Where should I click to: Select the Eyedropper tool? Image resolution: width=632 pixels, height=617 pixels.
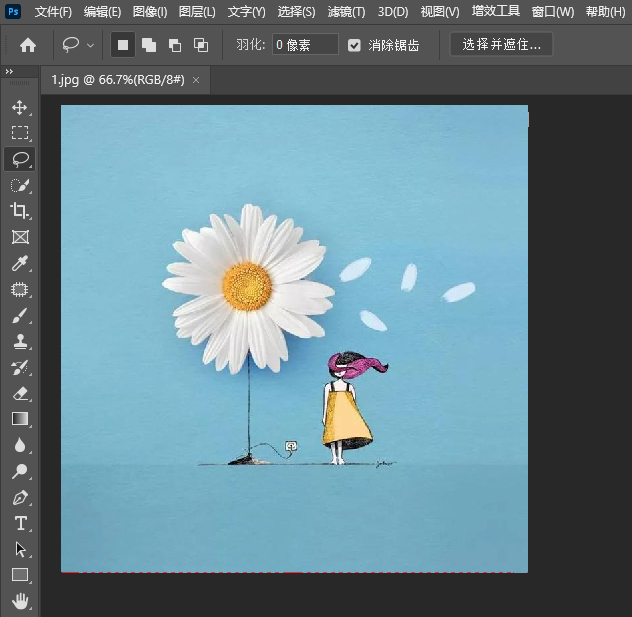(19, 264)
